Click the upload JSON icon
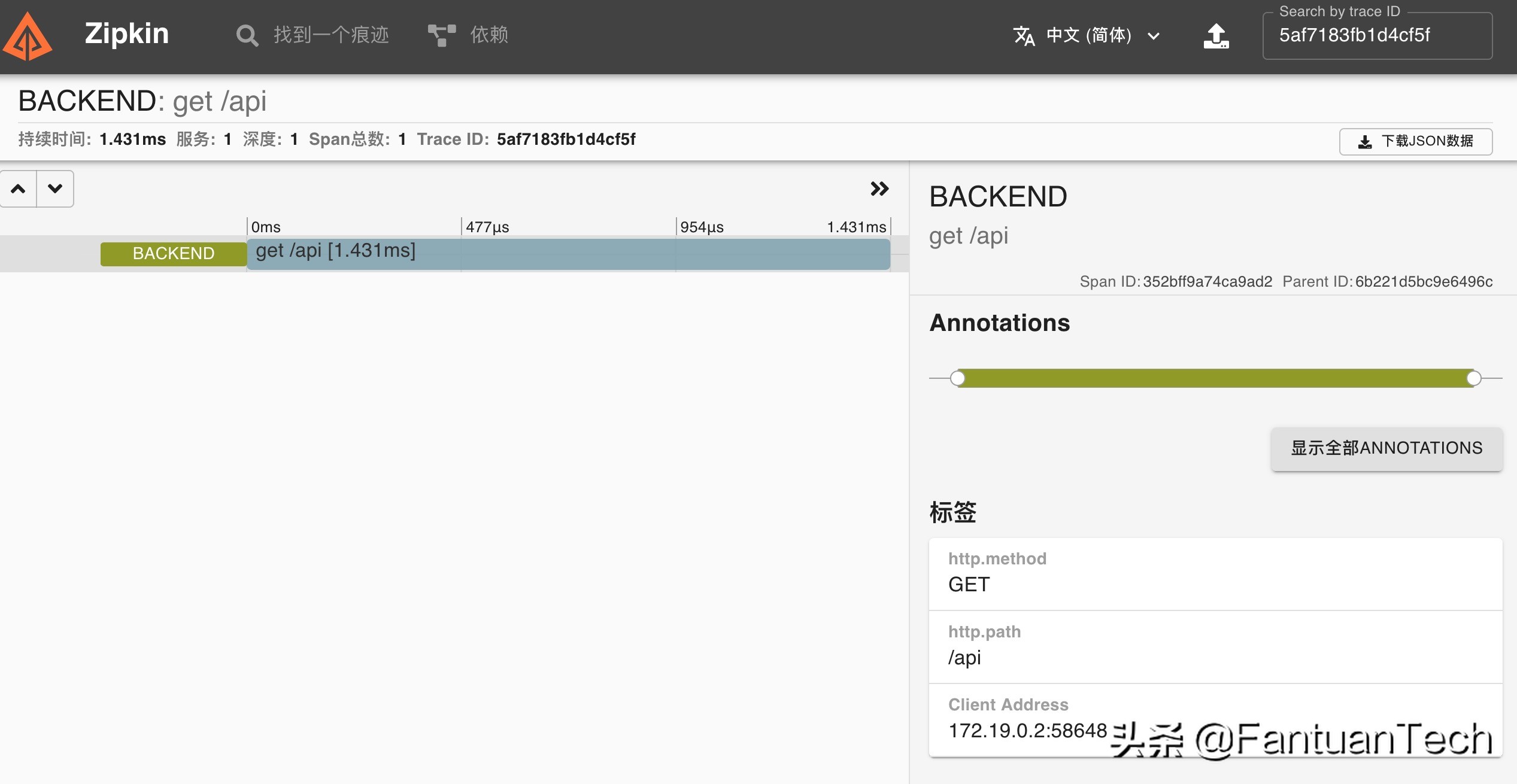1517x784 pixels. [1216, 36]
